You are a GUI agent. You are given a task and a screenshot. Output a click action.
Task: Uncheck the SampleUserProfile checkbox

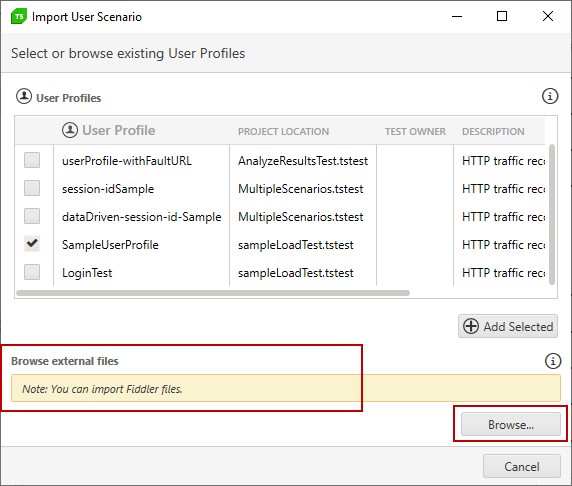[32, 244]
